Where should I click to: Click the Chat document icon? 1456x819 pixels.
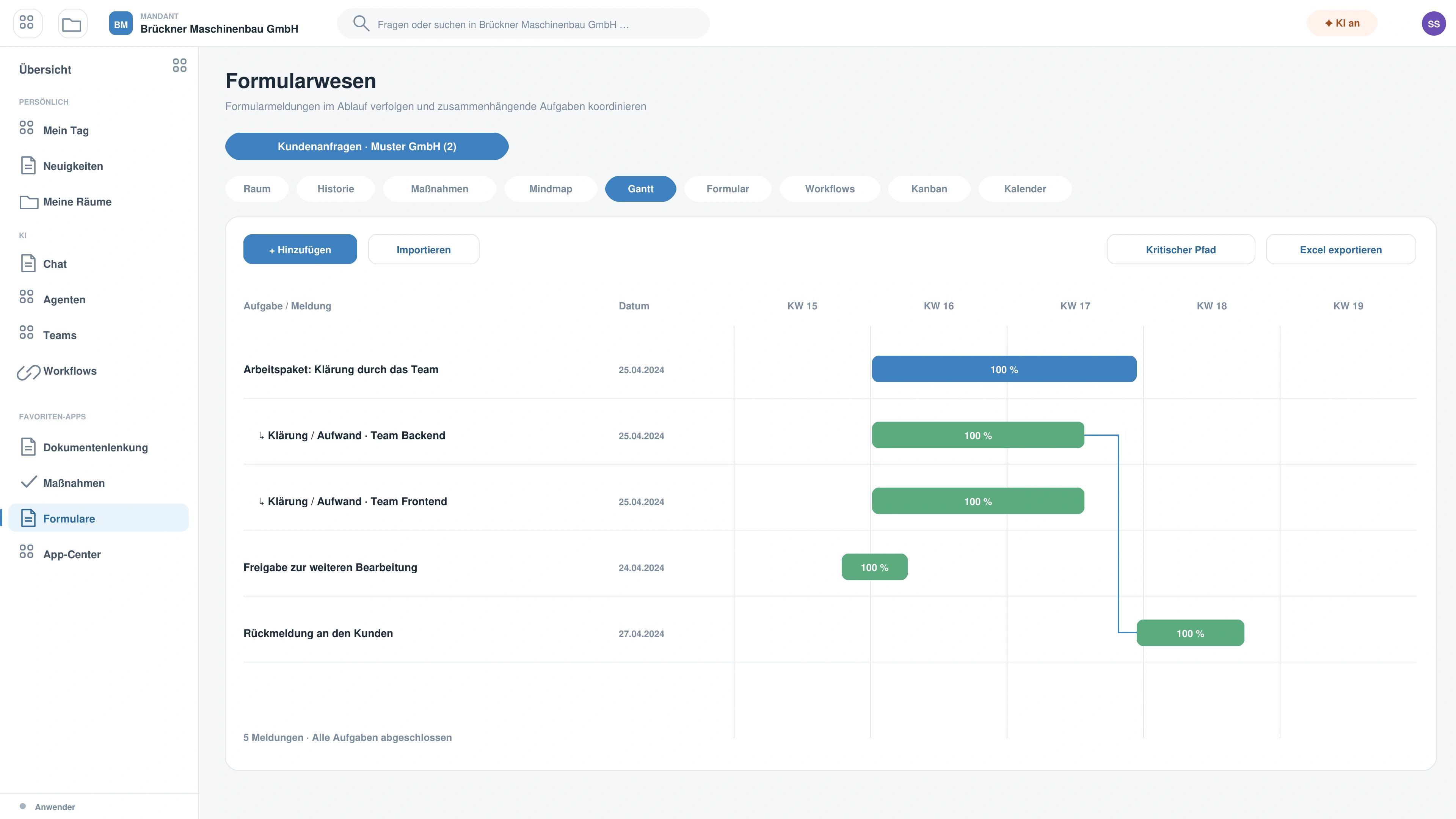click(x=28, y=263)
